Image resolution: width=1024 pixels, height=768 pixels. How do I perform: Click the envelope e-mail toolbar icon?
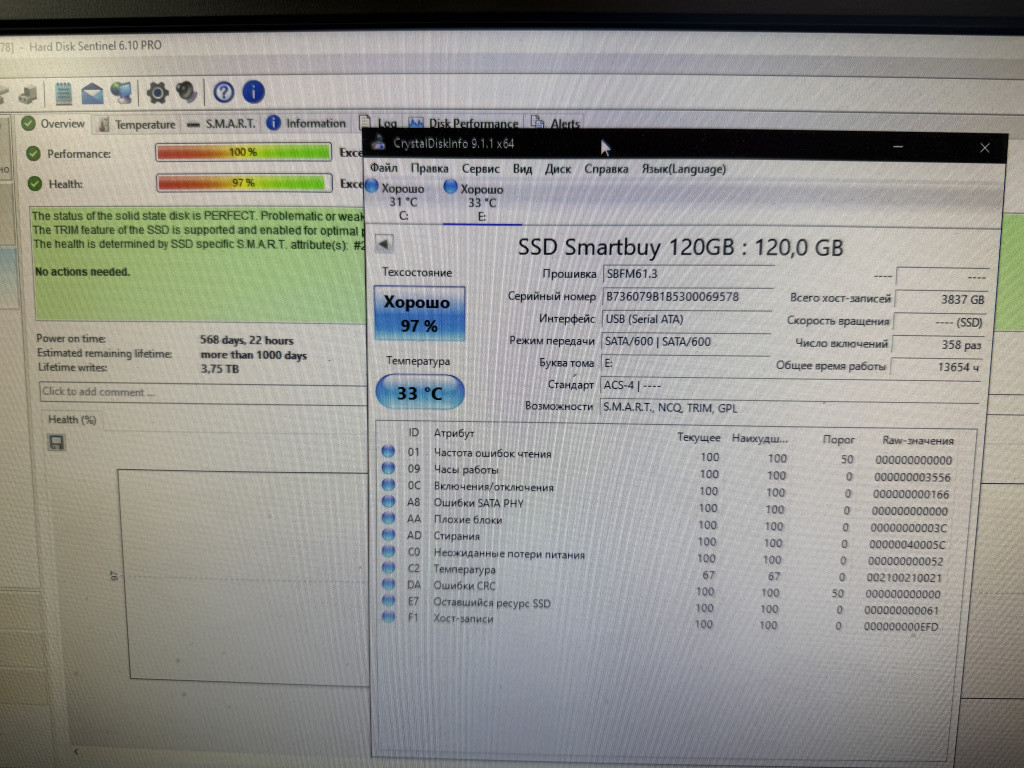coord(93,93)
